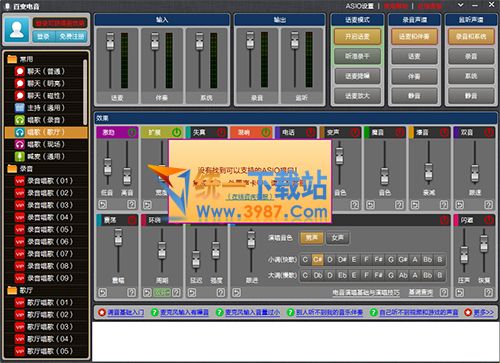Reset the 延迟/强度 effect panel
The width and height of the screenshot is (500, 363).
click(192, 293)
